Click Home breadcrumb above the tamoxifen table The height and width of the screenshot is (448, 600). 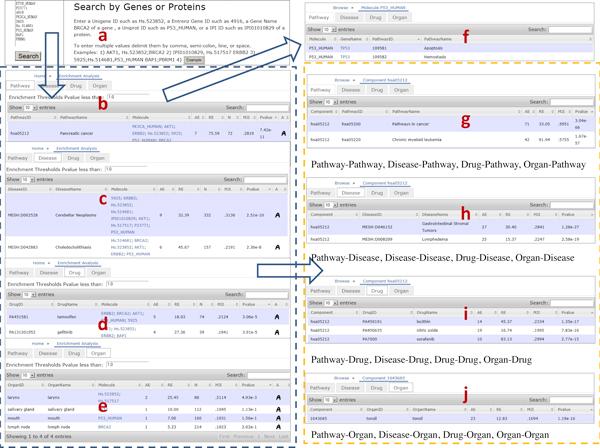(x=39, y=263)
